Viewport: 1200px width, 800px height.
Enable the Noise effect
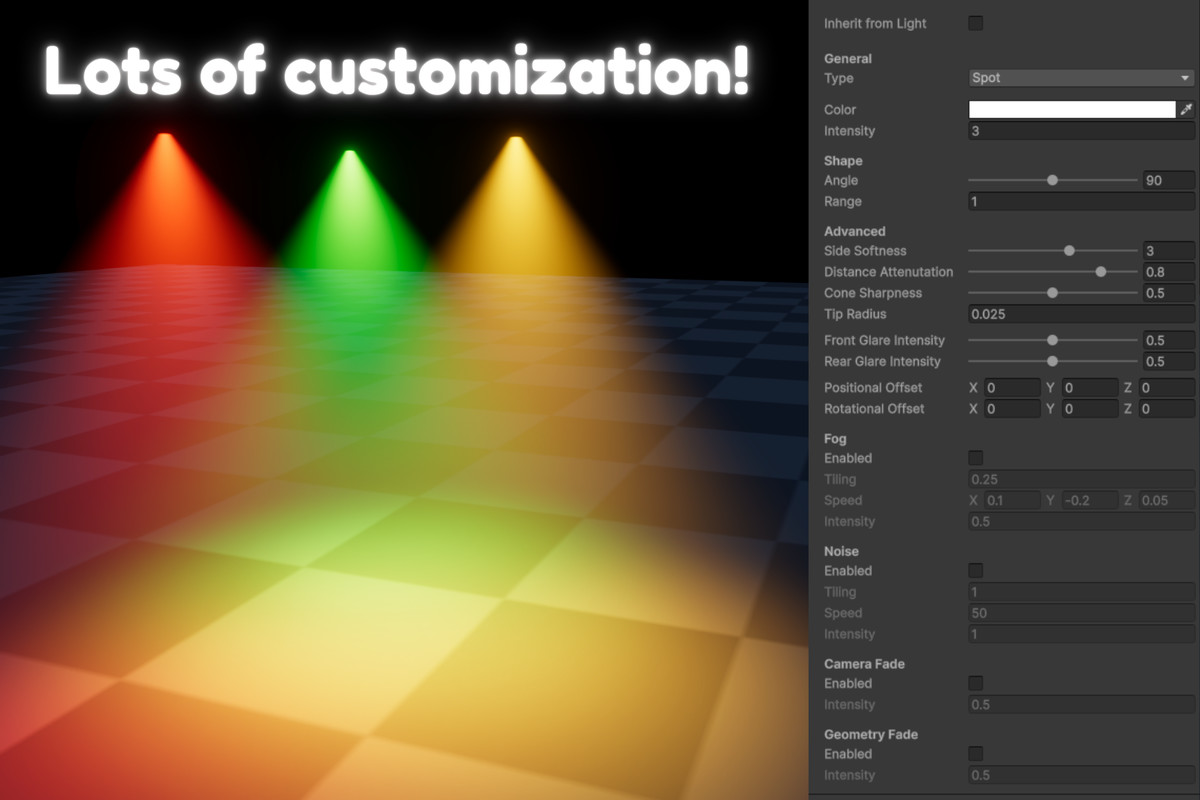click(x=975, y=570)
